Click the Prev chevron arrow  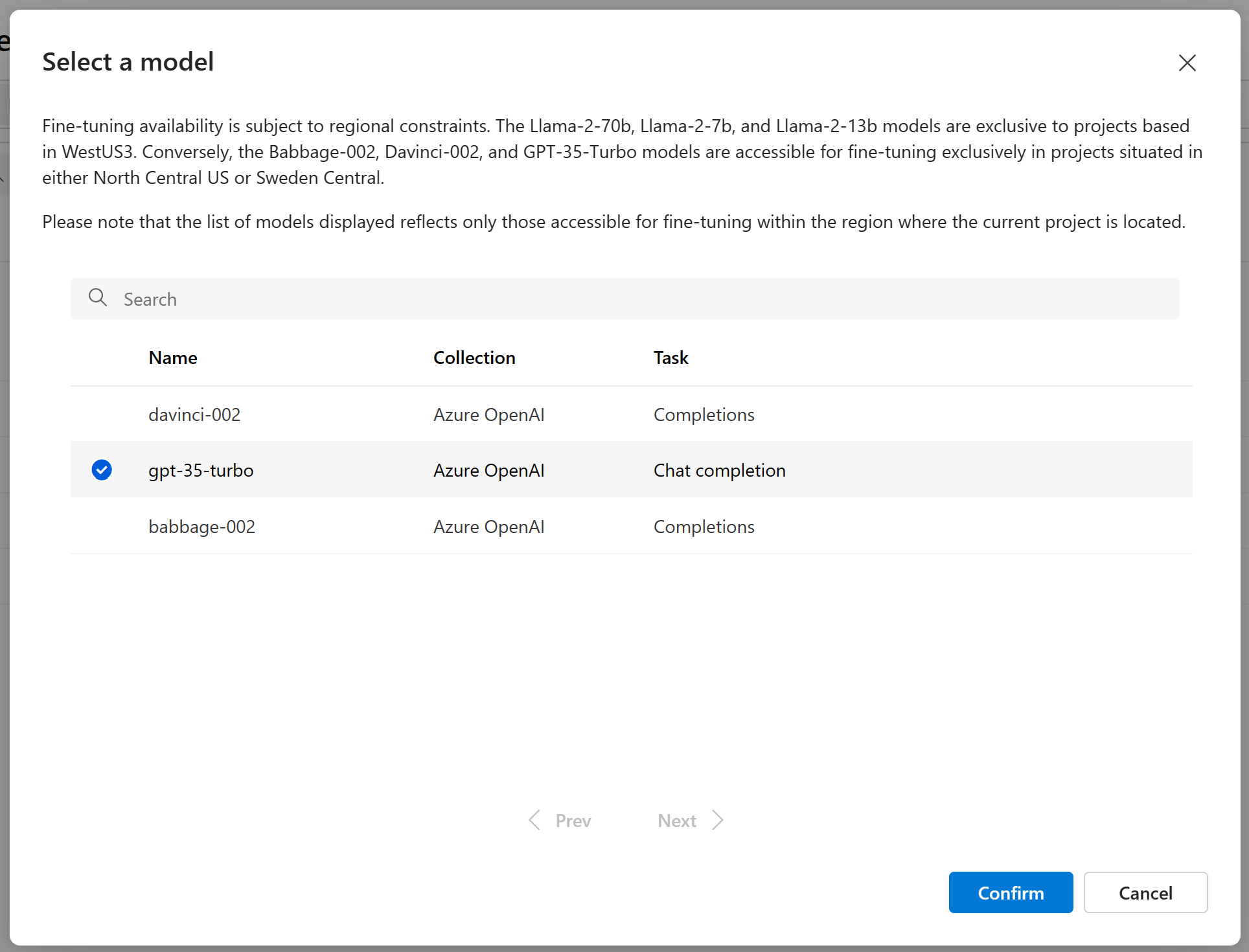click(534, 820)
